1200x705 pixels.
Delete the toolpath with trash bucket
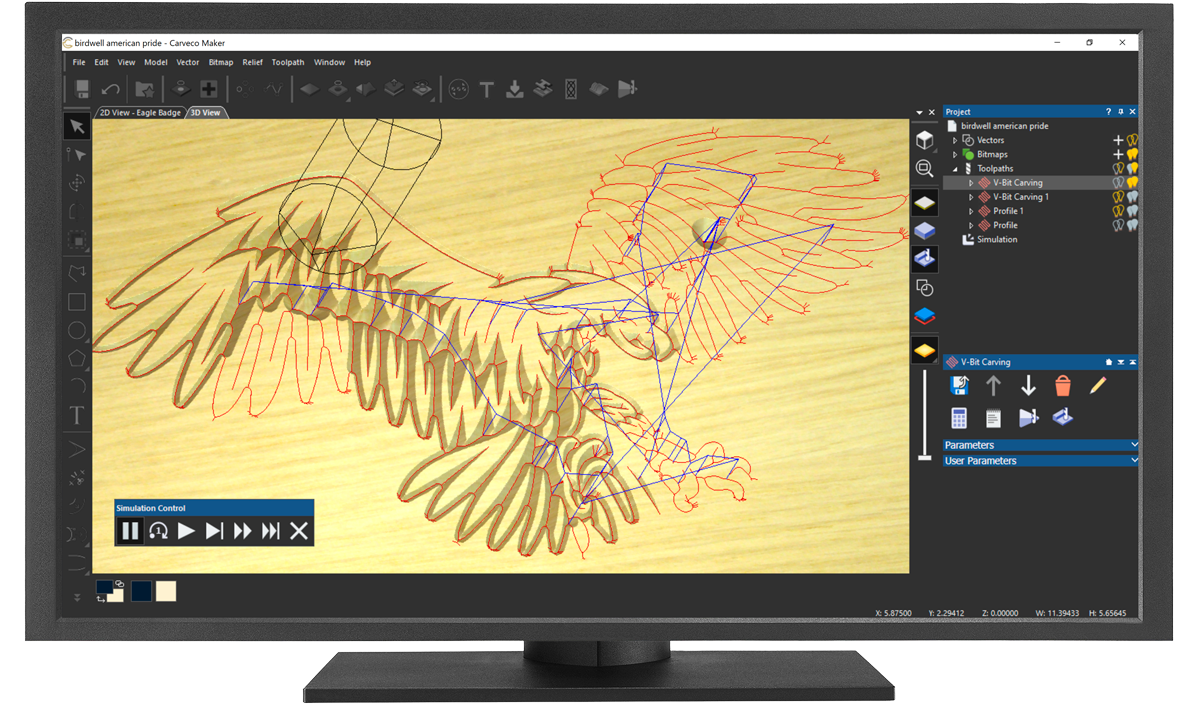[1063, 386]
